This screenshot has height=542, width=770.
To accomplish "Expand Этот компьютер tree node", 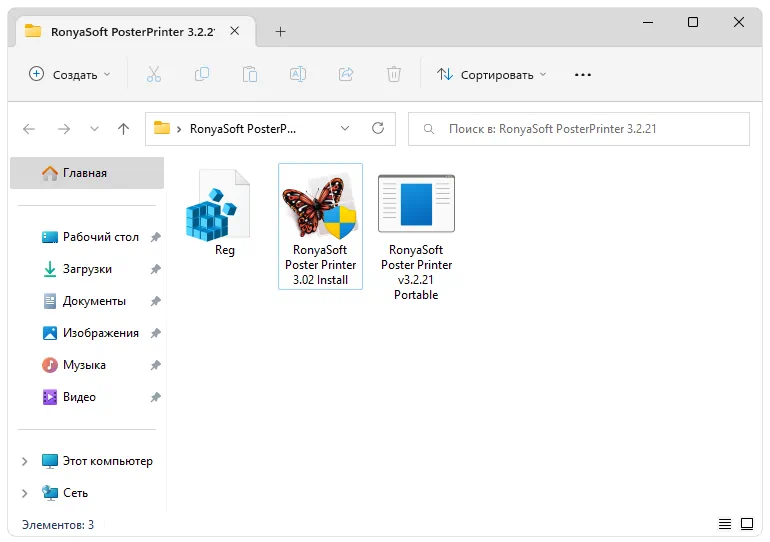I will point(25,461).
